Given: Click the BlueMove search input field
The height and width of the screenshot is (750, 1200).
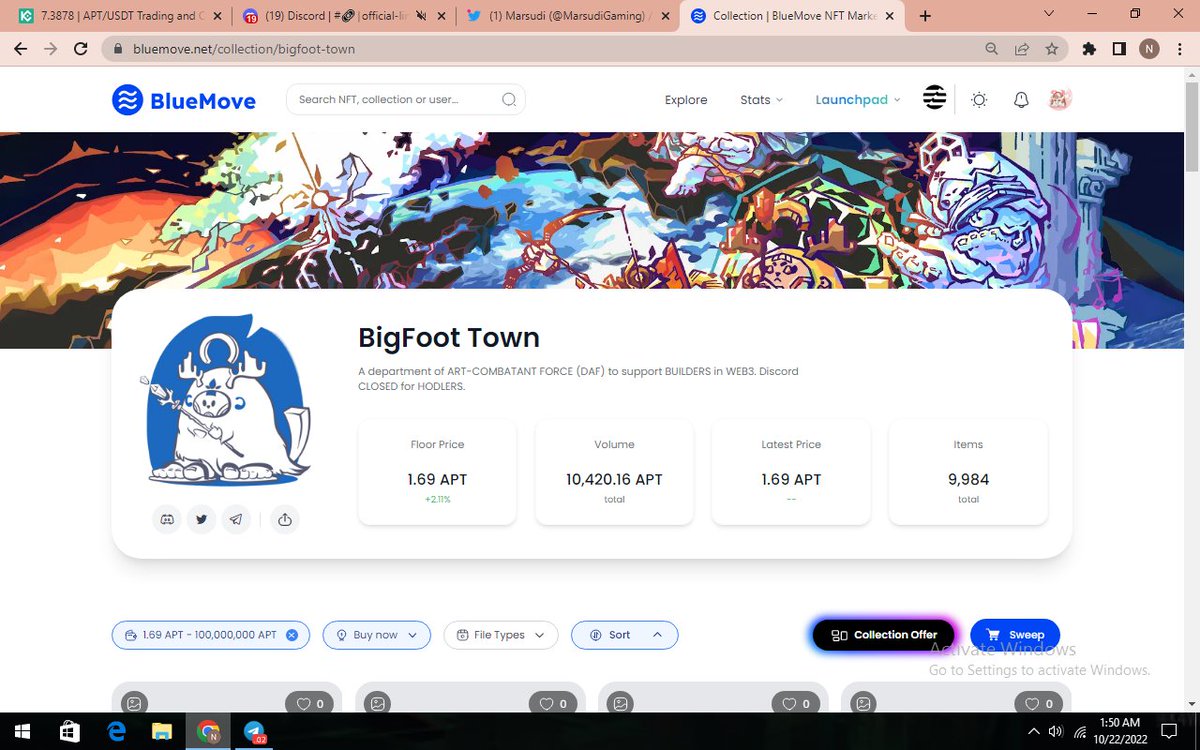Looking at the screenshot, I should [406, 99].
